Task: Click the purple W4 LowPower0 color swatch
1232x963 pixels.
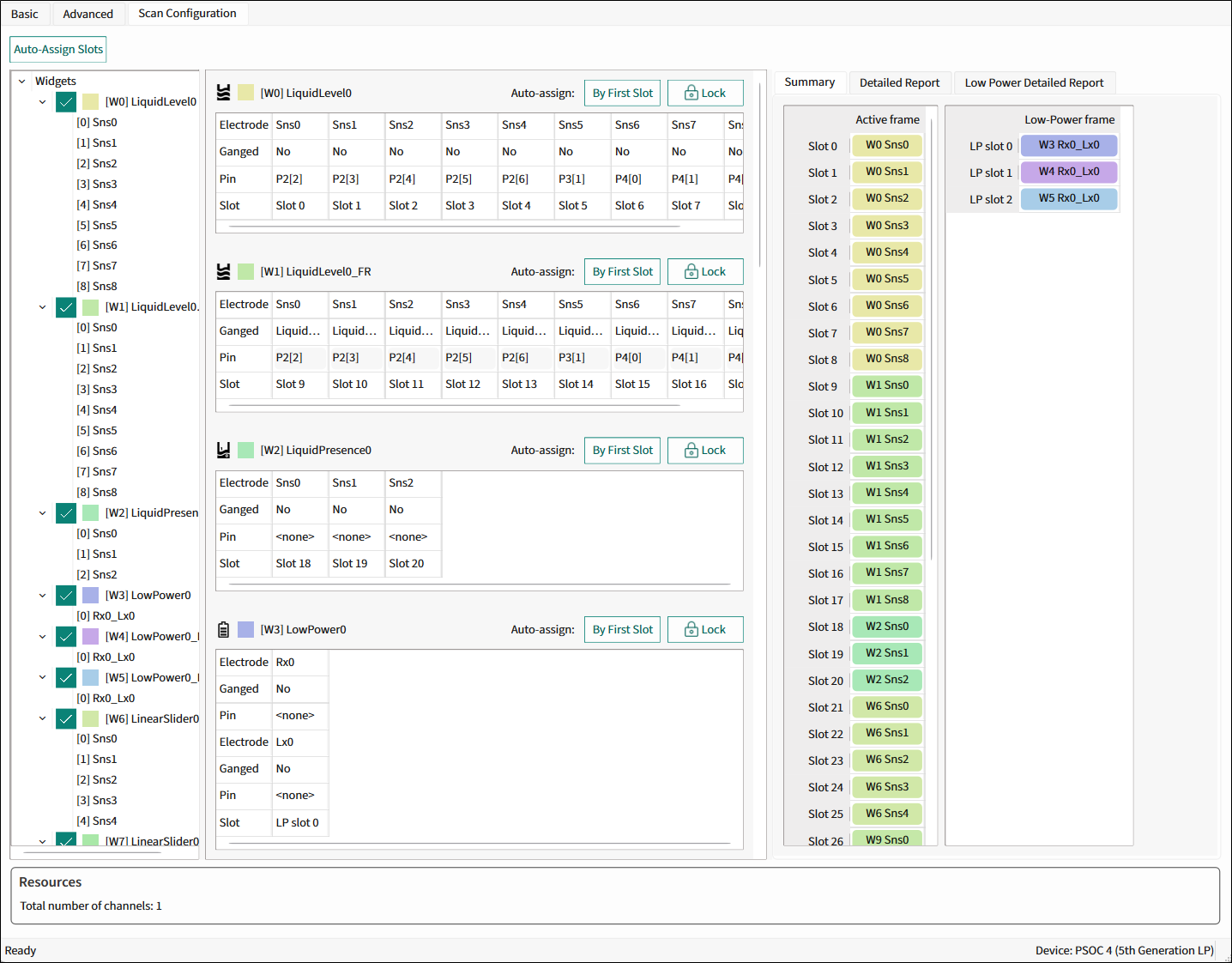Action: point(90,636)
